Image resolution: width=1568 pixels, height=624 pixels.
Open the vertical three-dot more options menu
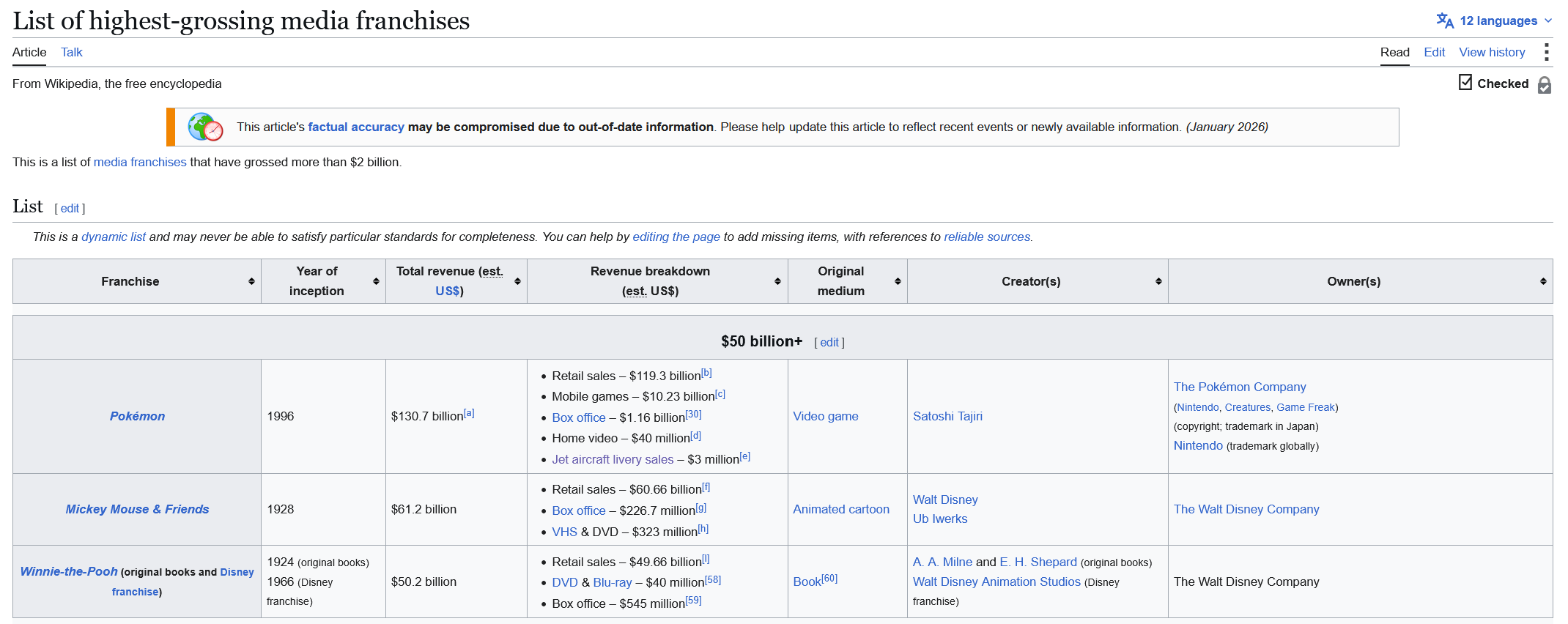click(1546, 52)
